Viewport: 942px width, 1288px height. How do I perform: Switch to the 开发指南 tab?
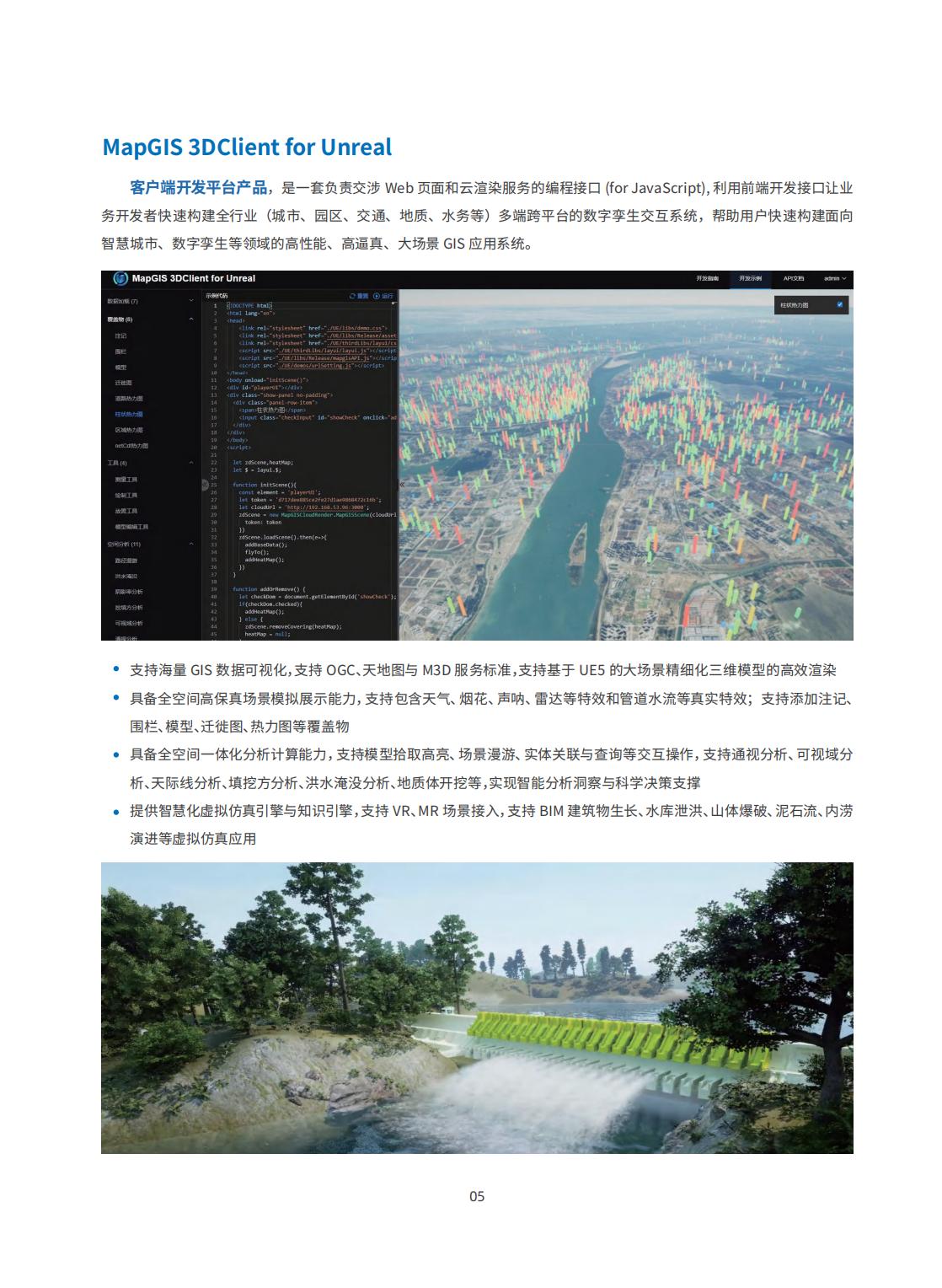pos(708,278)
